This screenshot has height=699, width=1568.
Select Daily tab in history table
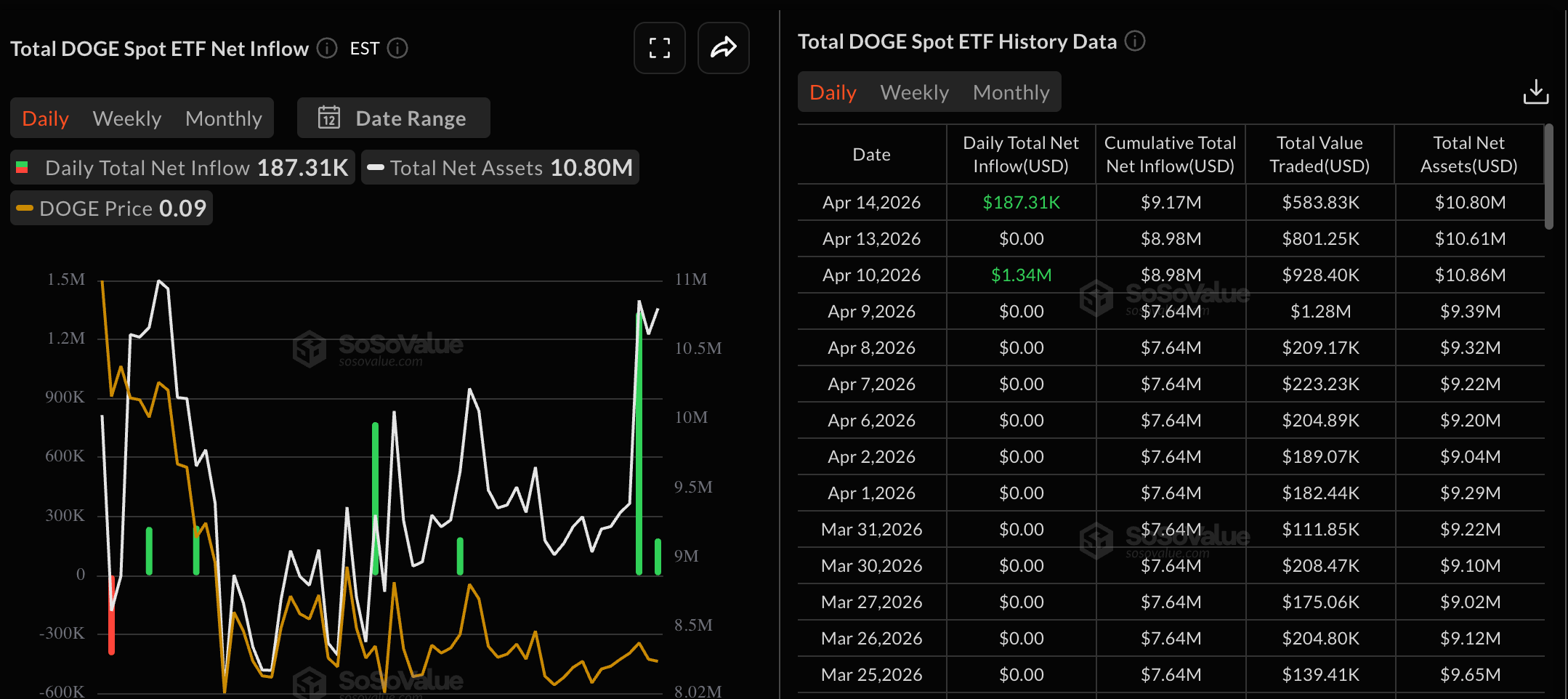click(x=833, y=92)
